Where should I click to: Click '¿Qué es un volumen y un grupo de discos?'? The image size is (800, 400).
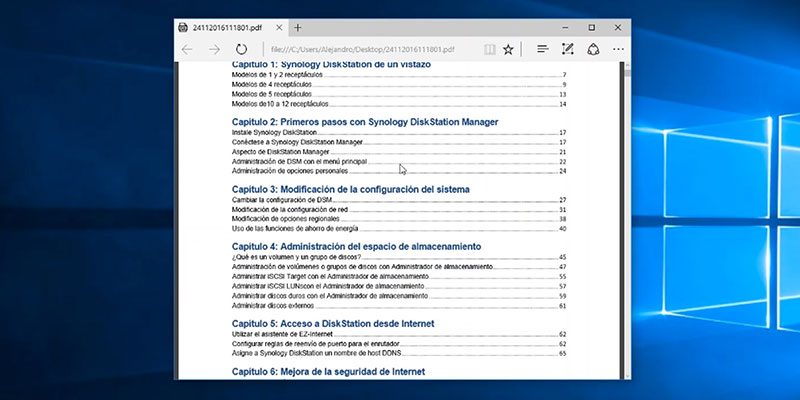tap(399, 257)
